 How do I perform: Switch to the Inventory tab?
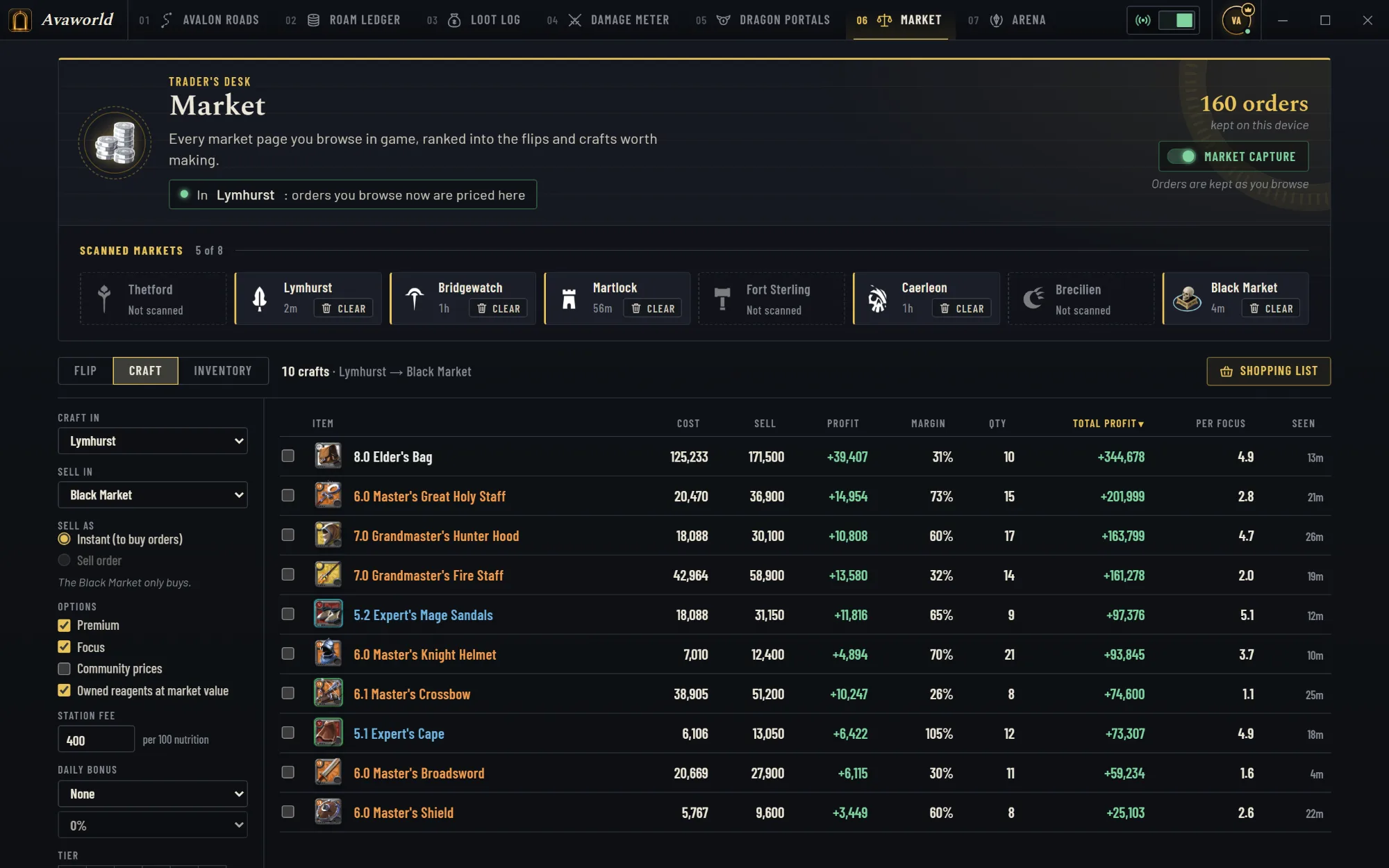pyautogui.click(x=223, y=371)
